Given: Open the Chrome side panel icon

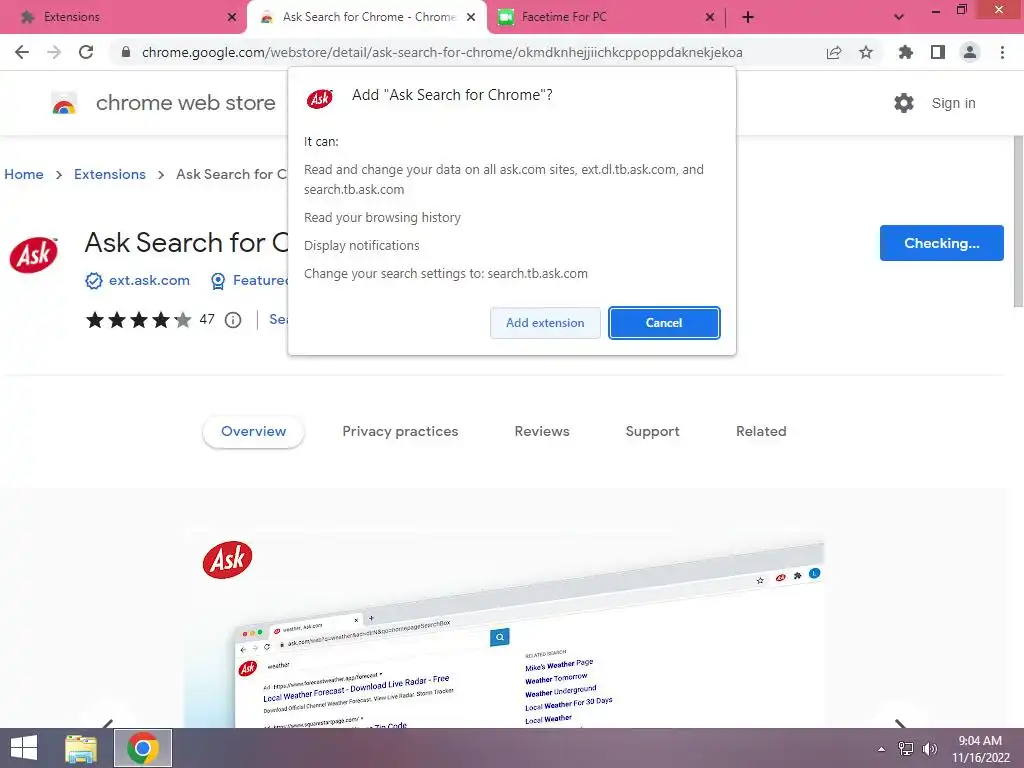Looking at the screenshot, I should 938,52.
